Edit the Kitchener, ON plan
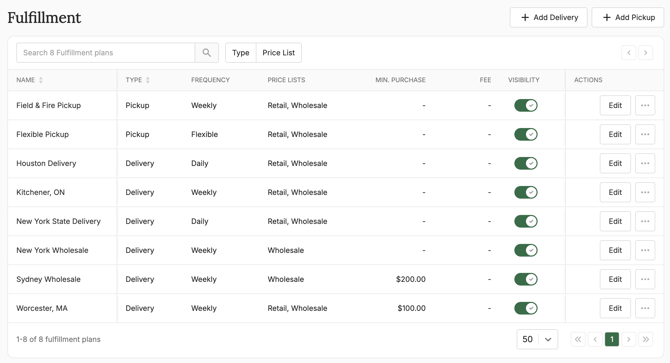The image size is (670, 363). pyautogui.click(x=615, y=193)
